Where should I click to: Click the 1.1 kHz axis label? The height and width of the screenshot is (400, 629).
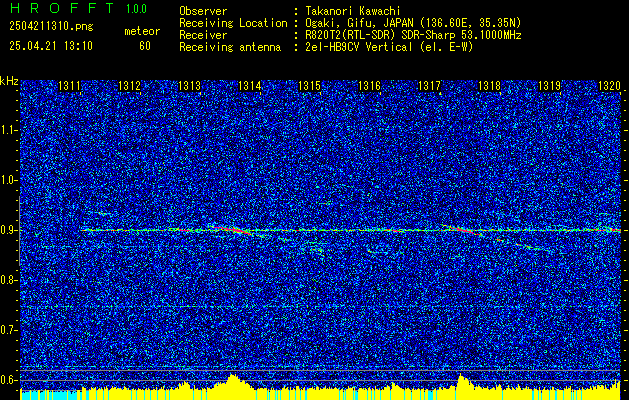pos(8,130)
